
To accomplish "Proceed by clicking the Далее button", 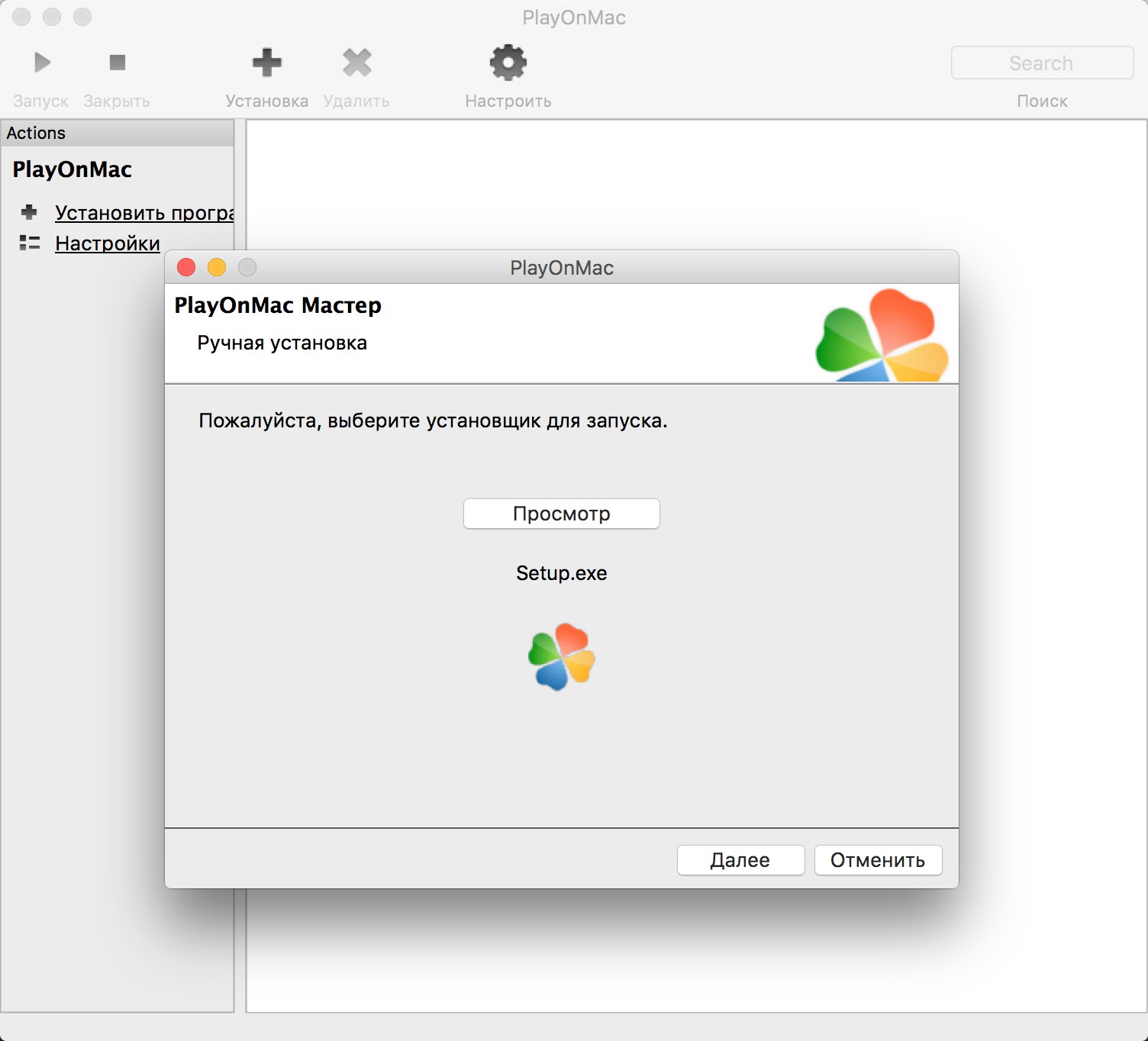I will pos(740,860).
